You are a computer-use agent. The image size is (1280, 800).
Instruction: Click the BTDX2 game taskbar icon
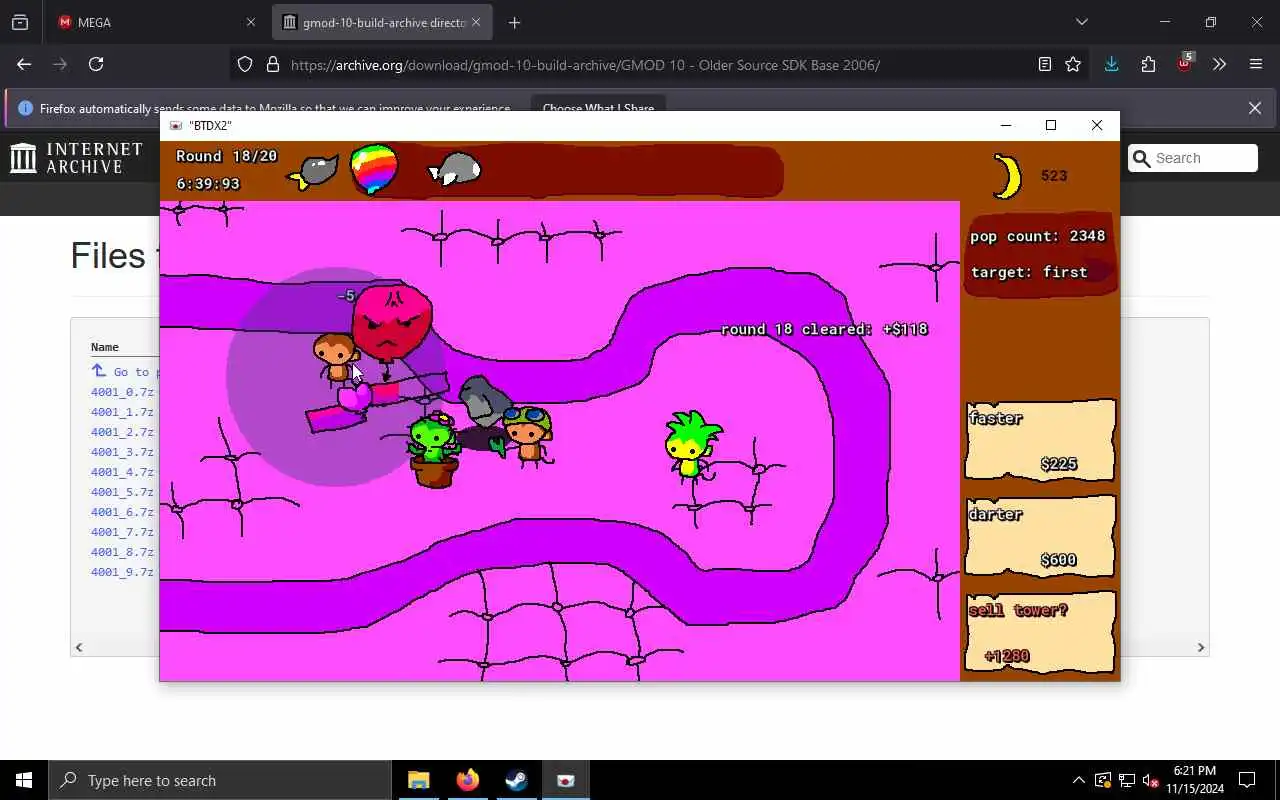pos(565,780)
